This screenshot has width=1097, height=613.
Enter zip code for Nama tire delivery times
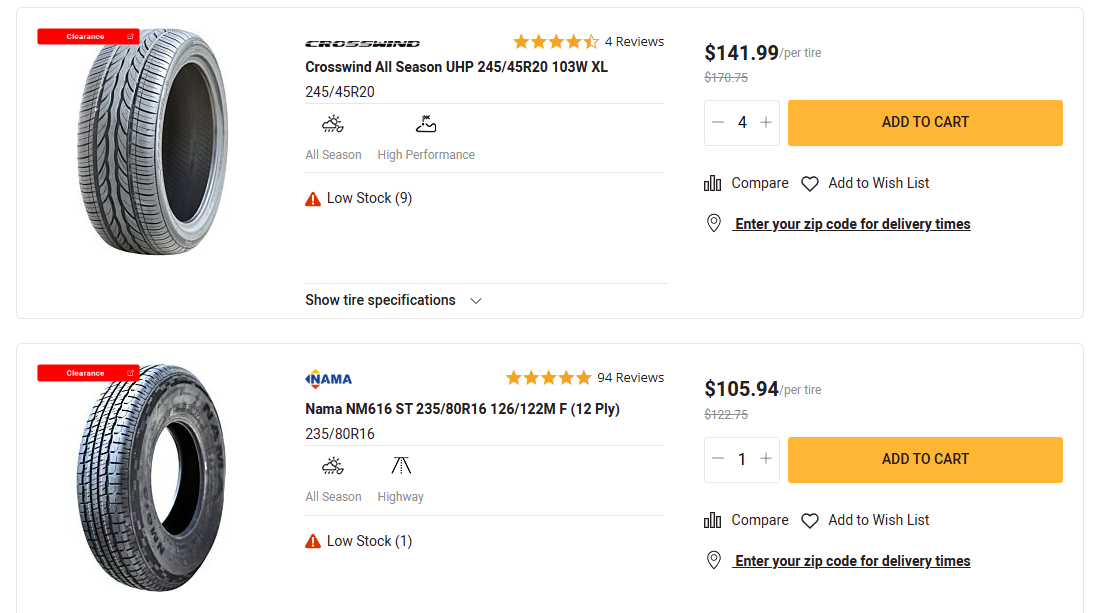(x=852, y=561)
